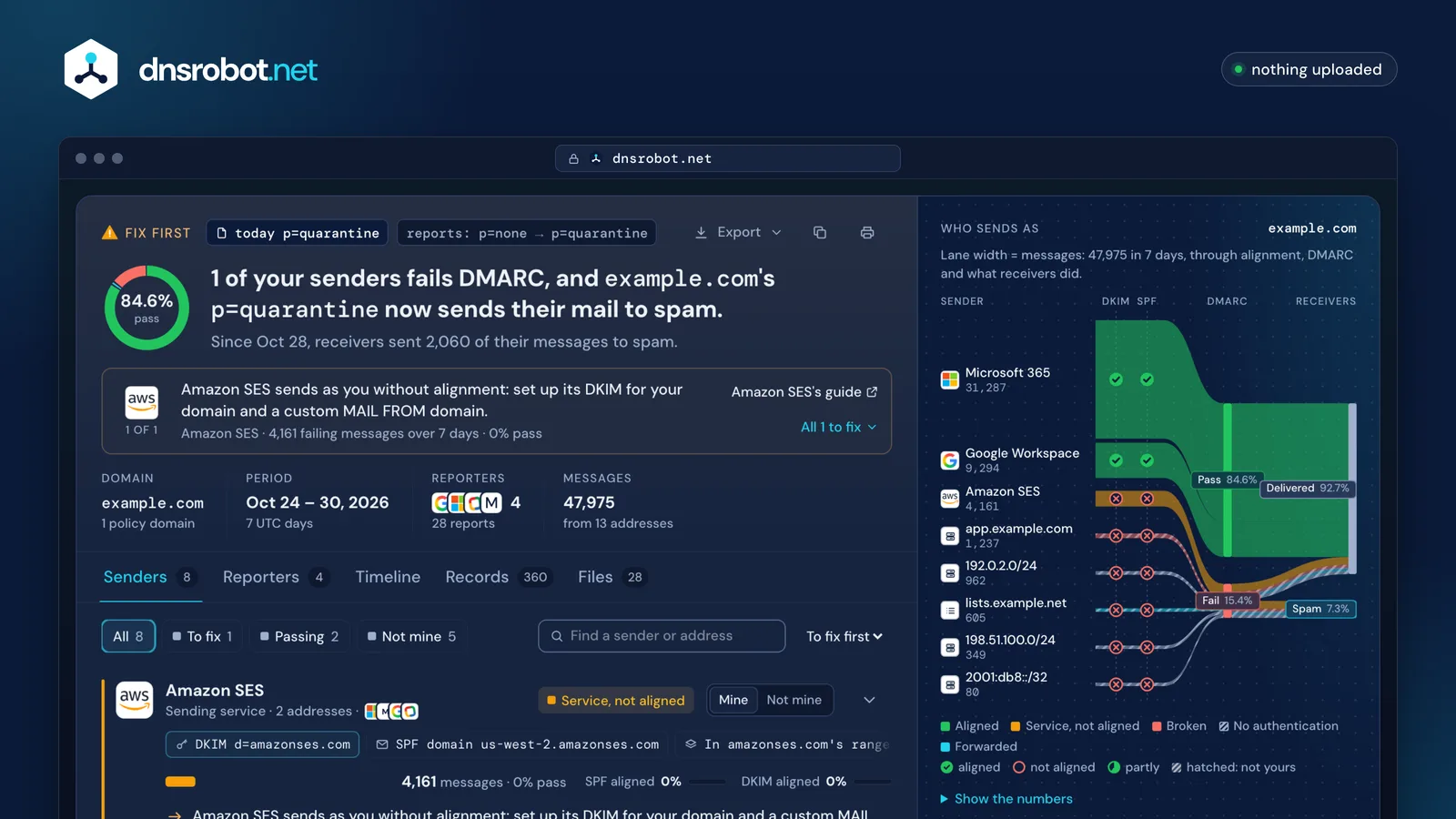Image resolution: width=1456 pixels, height=819 pixels.
Task: Click the print icon in the toolbar
Action: [x=867, y=233]
